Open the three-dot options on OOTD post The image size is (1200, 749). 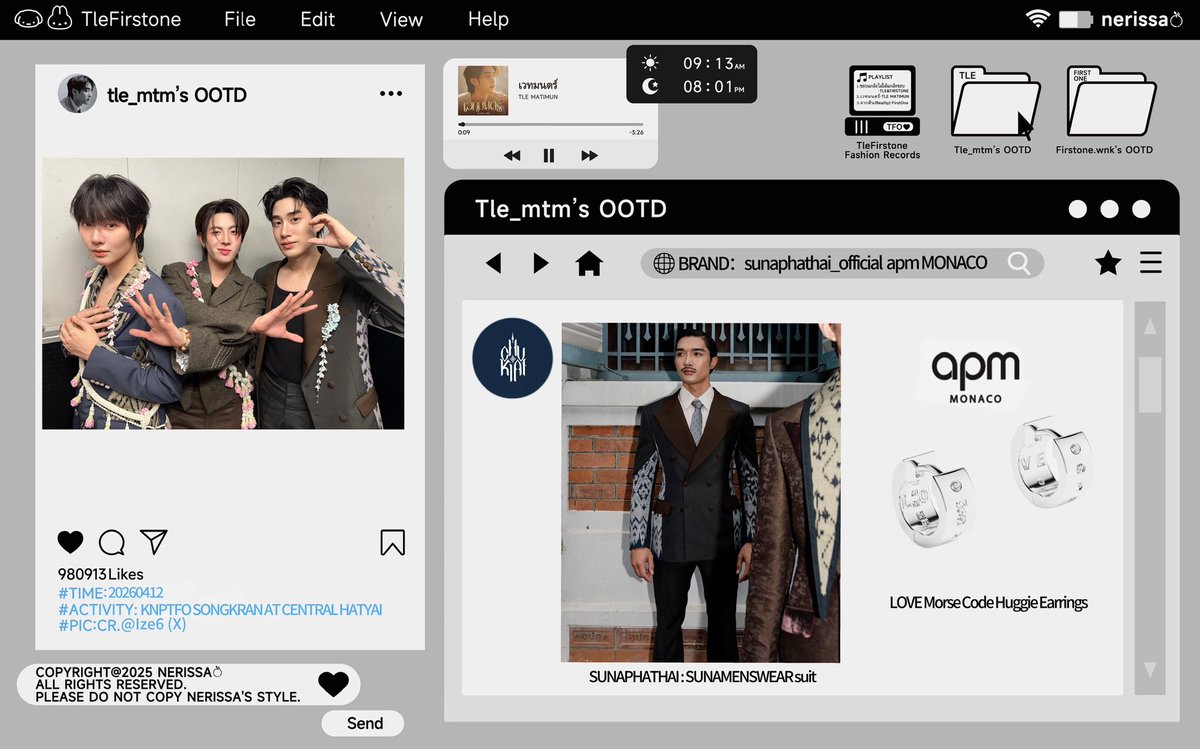[x=391, y=94]
